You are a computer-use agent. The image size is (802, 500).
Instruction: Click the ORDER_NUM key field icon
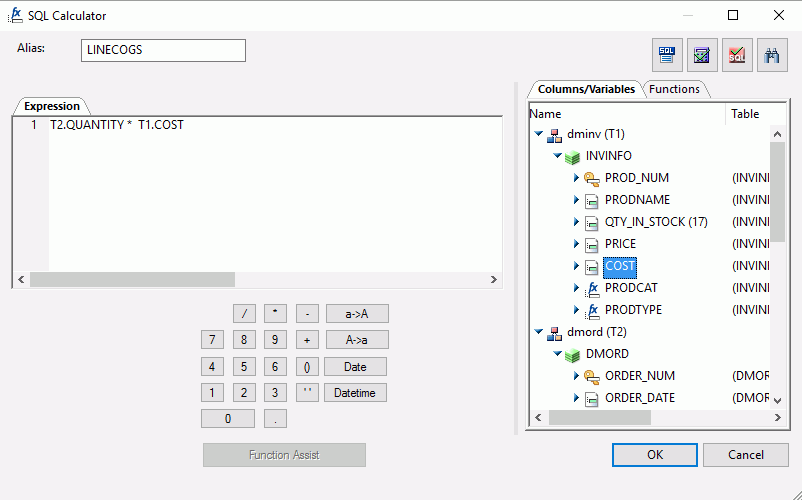(x=591, y=377)
